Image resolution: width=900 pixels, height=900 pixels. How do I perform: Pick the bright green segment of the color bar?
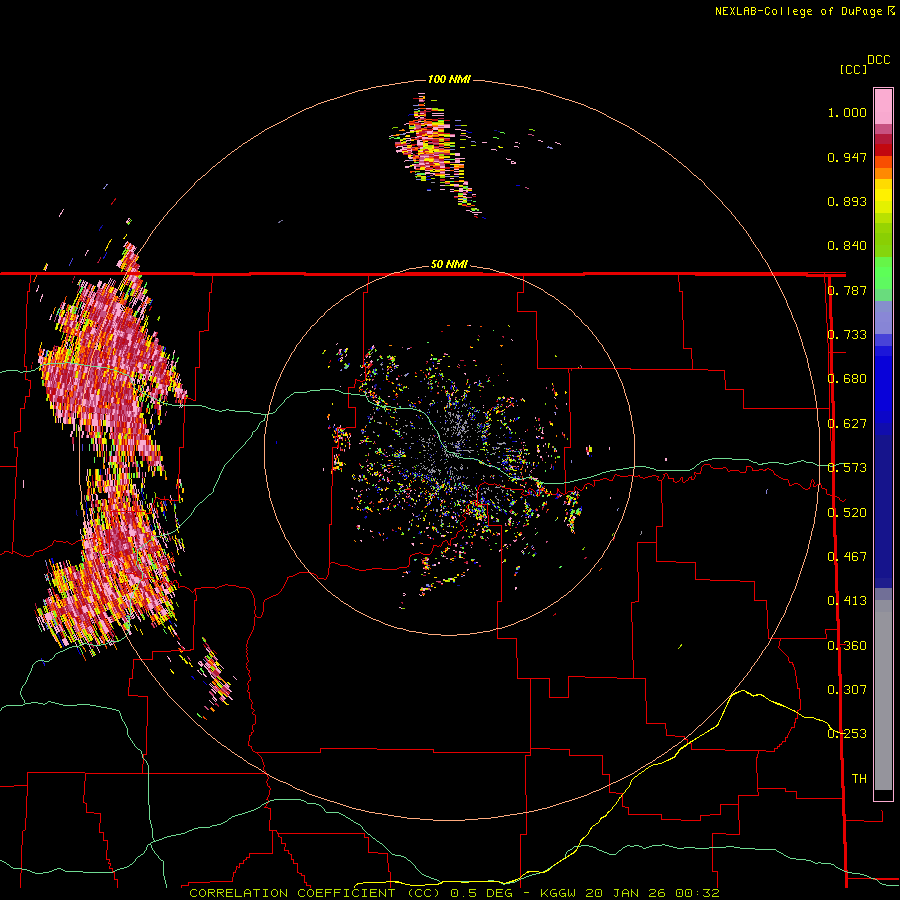point(883,273)
